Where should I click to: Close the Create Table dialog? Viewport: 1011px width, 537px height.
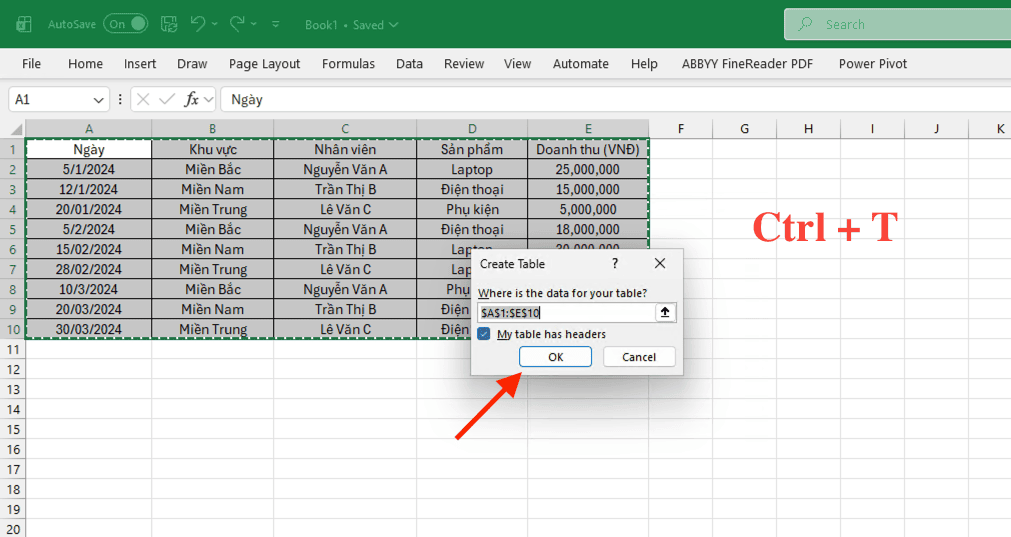[660, 264]
